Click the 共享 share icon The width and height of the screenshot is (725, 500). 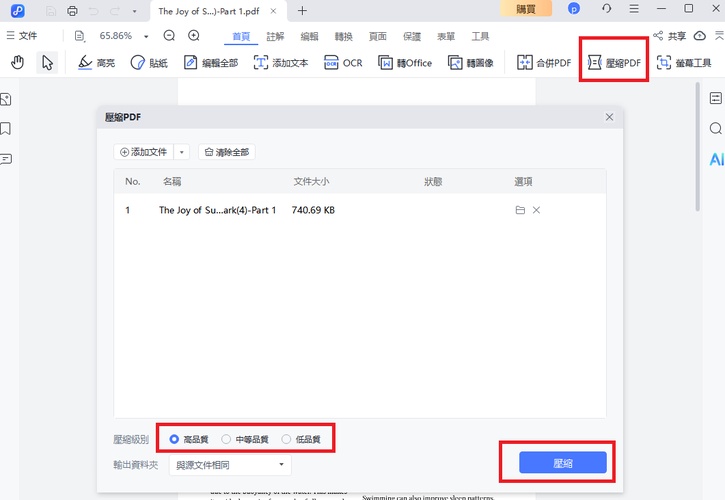(x=670, y=36)
